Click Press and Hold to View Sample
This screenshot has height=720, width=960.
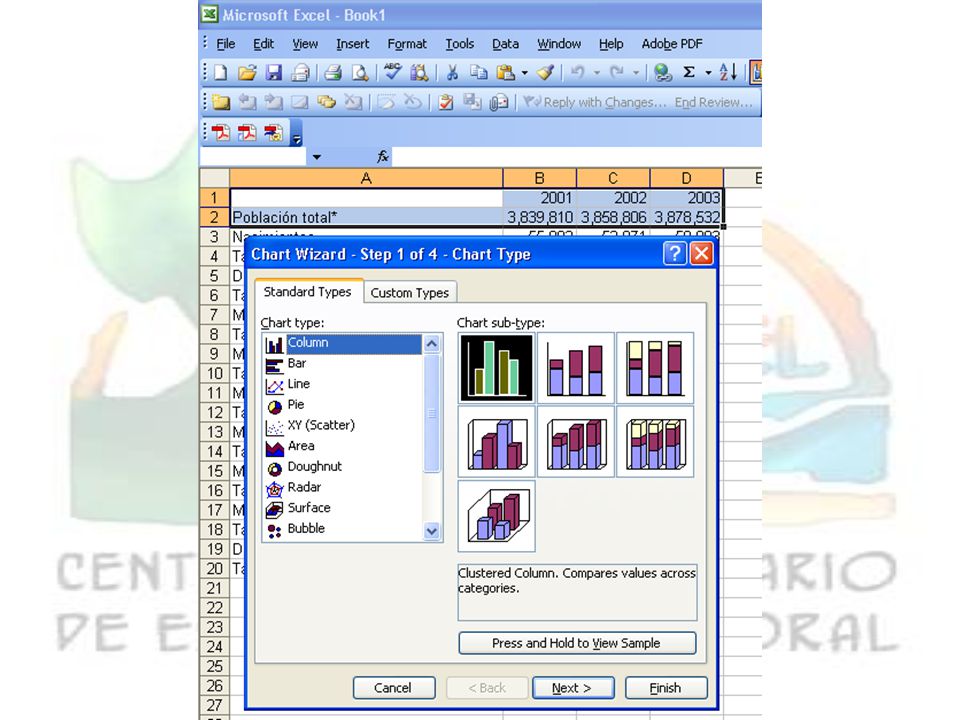pyautogui.click(x=577, y=643)
